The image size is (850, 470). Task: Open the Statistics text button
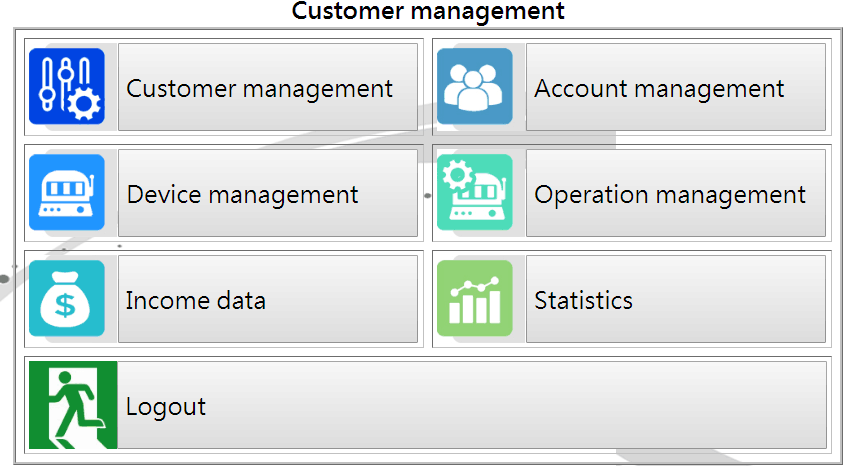coord(675,299)
